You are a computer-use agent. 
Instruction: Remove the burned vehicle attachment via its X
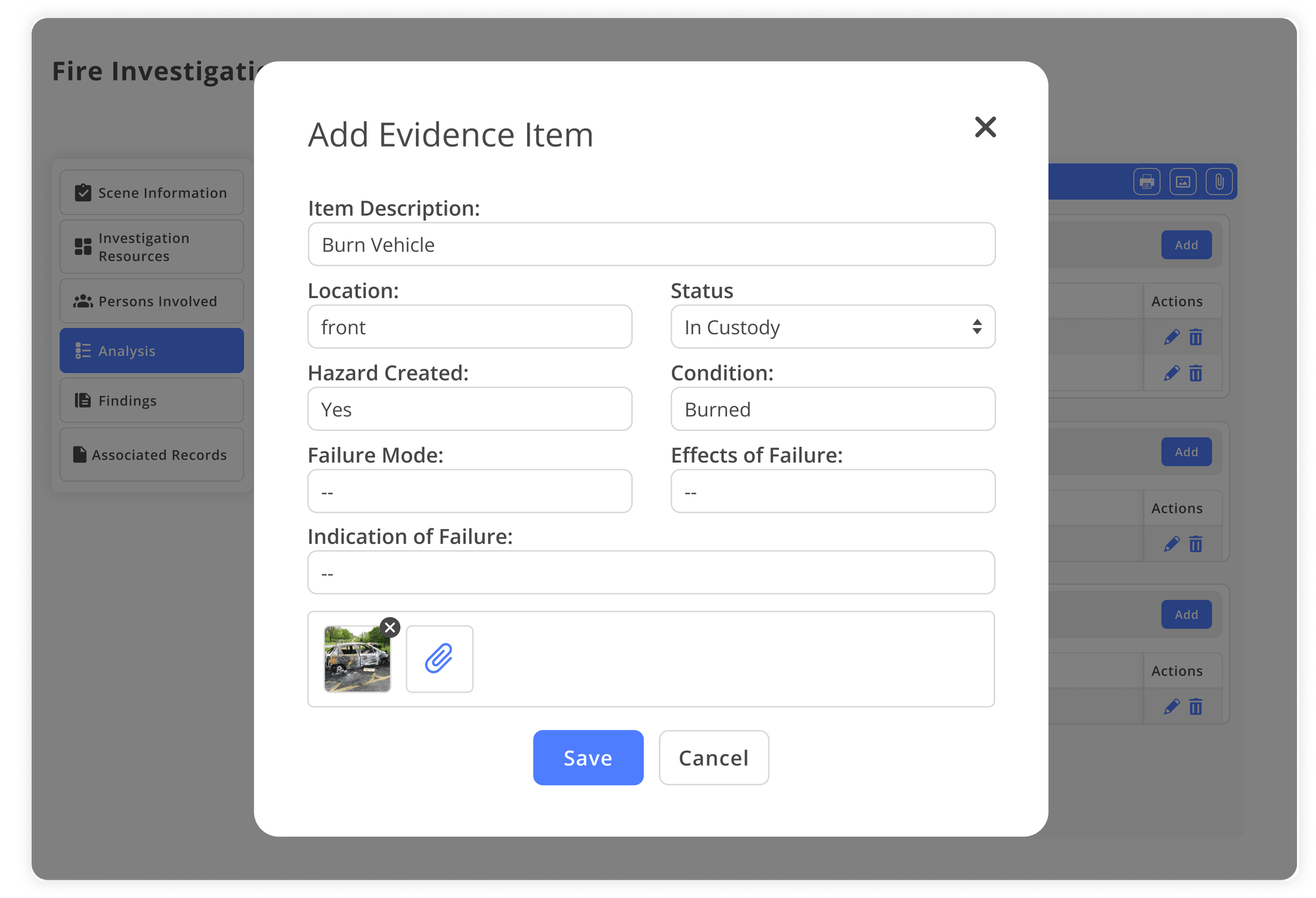[390, 627]
